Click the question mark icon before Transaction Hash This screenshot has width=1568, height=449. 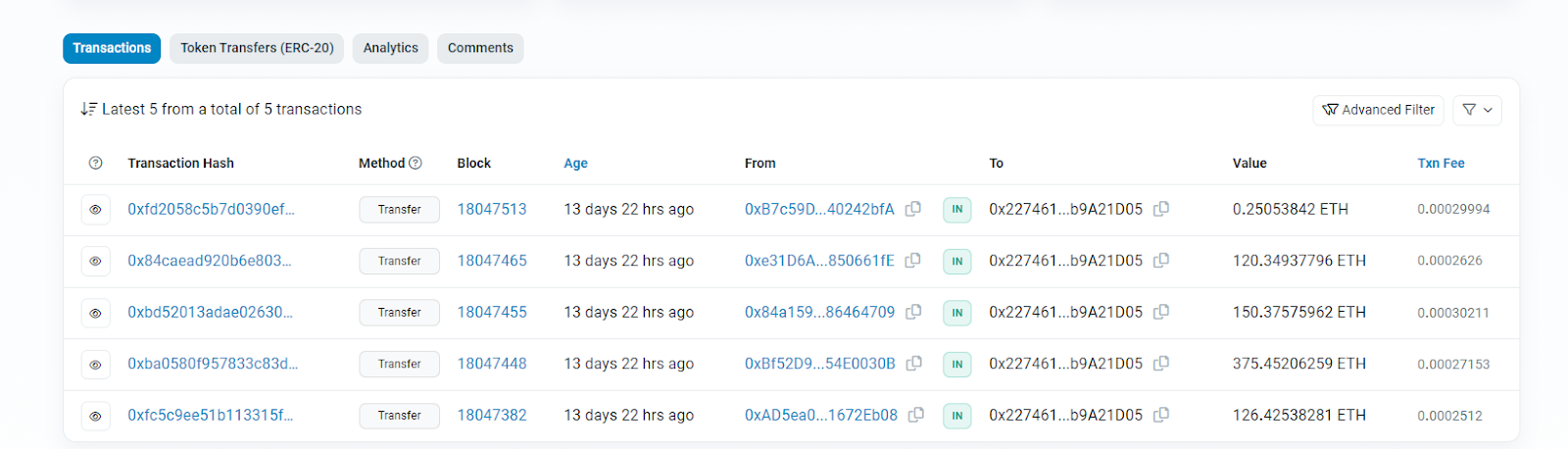coord(95,163)
